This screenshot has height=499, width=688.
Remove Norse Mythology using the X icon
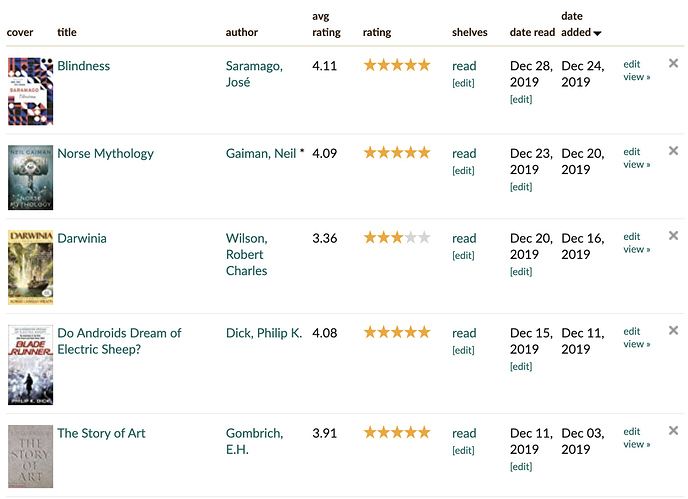pos(673,151)
